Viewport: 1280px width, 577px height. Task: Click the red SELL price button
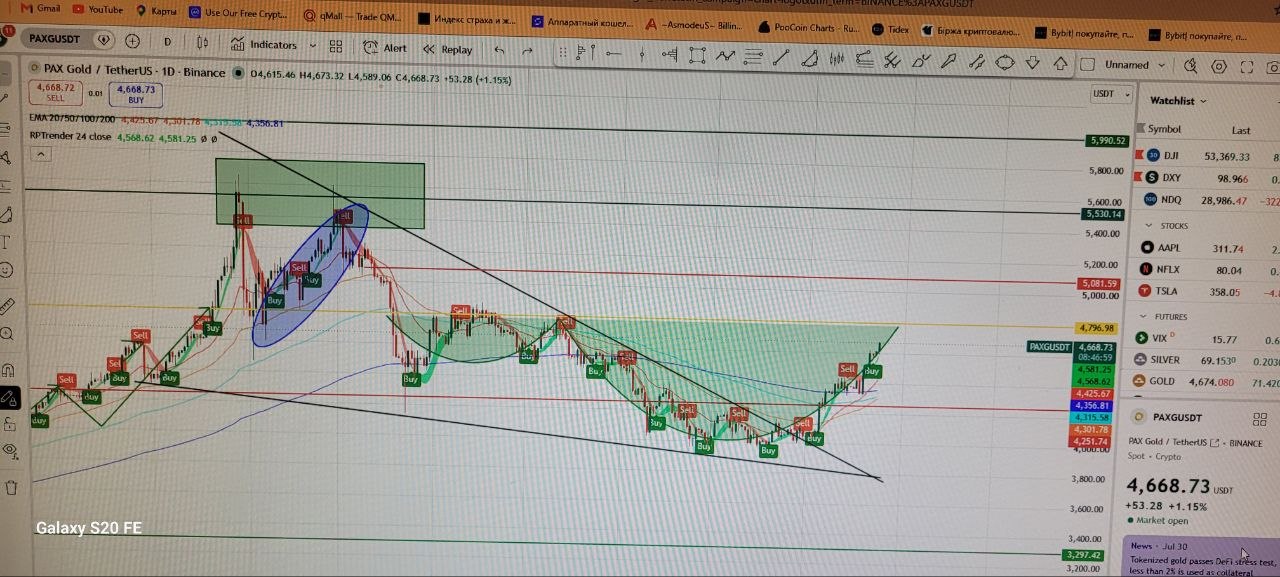click(55, 93)
